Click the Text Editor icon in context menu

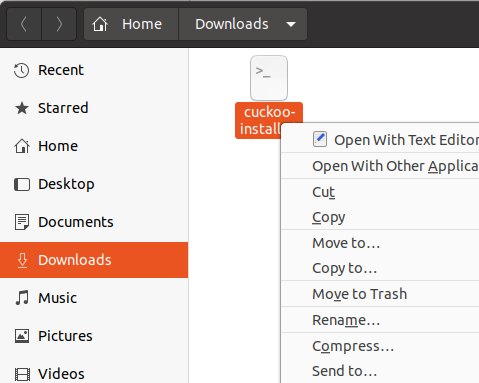pyautogui.click(x=320, y=139)
